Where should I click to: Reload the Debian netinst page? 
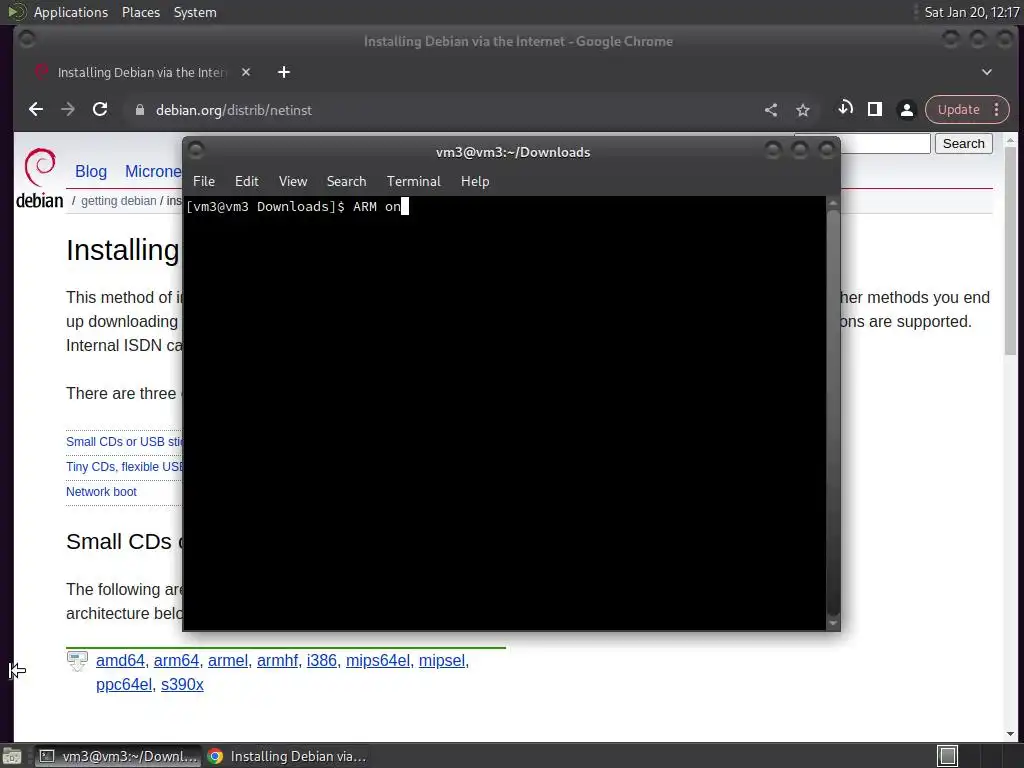coord(100,110)
